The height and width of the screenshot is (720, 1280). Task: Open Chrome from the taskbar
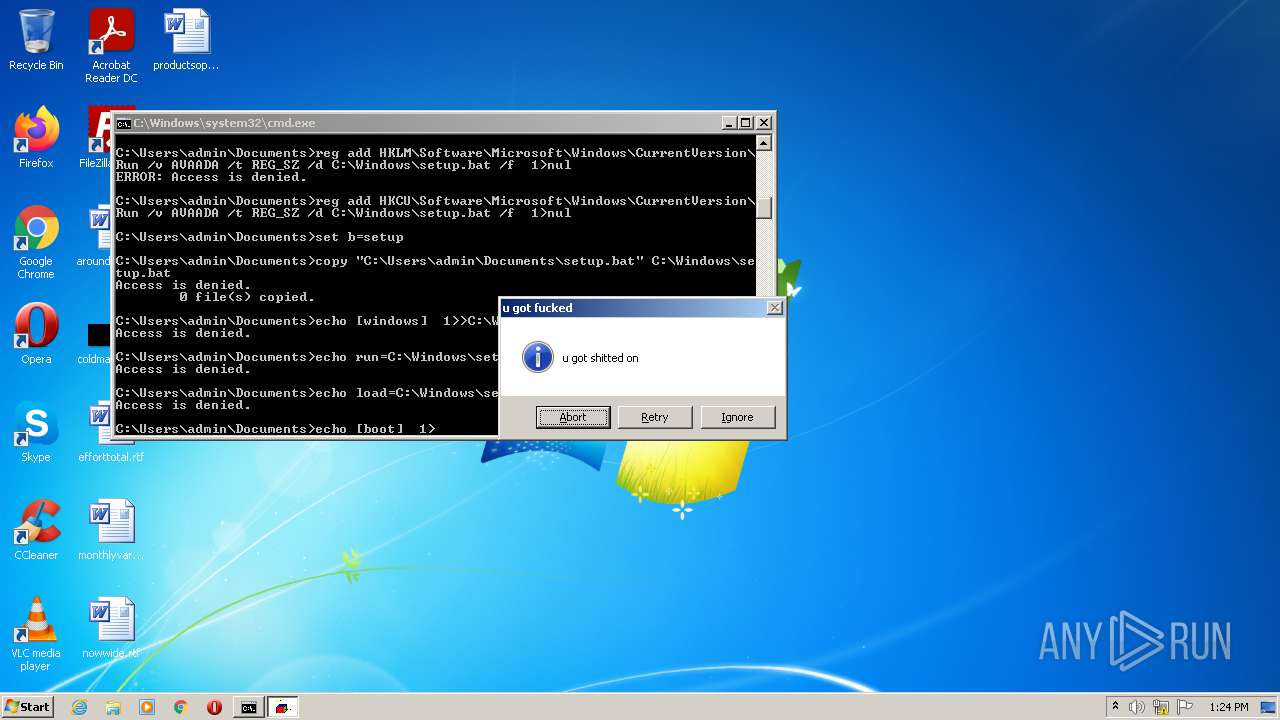point(181,707)
